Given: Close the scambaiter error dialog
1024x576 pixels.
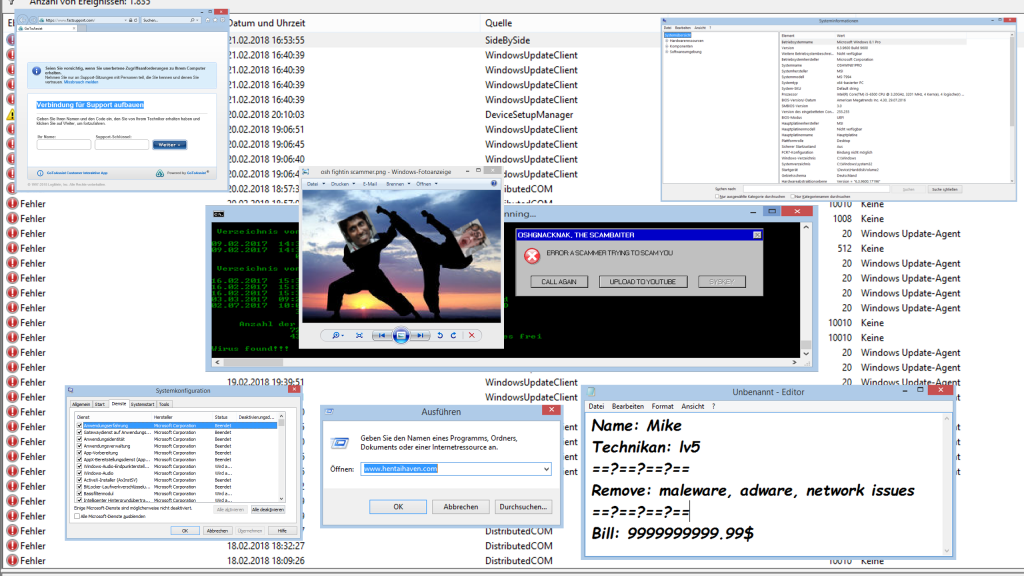Looking at the screenshot, I should (757, 235).
